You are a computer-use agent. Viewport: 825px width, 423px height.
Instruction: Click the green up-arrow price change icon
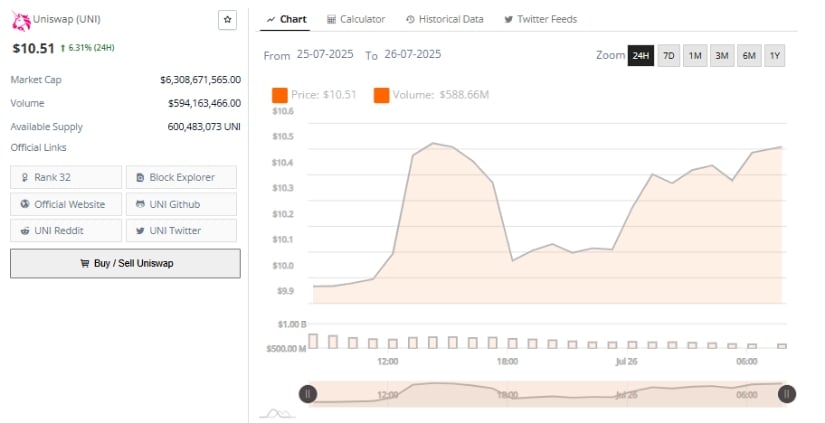pyautogui.click(x=63, y=48)
